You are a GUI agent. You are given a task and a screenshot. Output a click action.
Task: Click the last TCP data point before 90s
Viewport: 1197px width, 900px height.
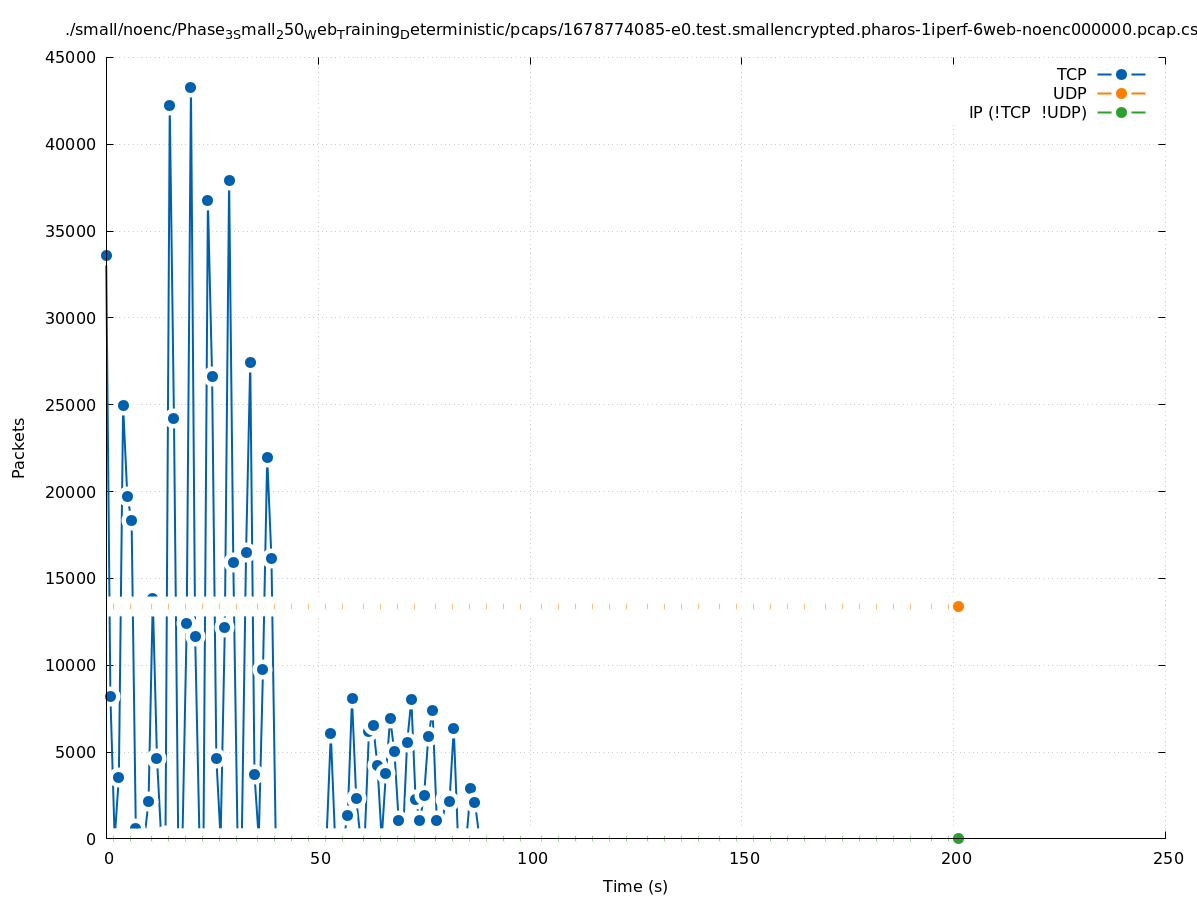point(474,802)
